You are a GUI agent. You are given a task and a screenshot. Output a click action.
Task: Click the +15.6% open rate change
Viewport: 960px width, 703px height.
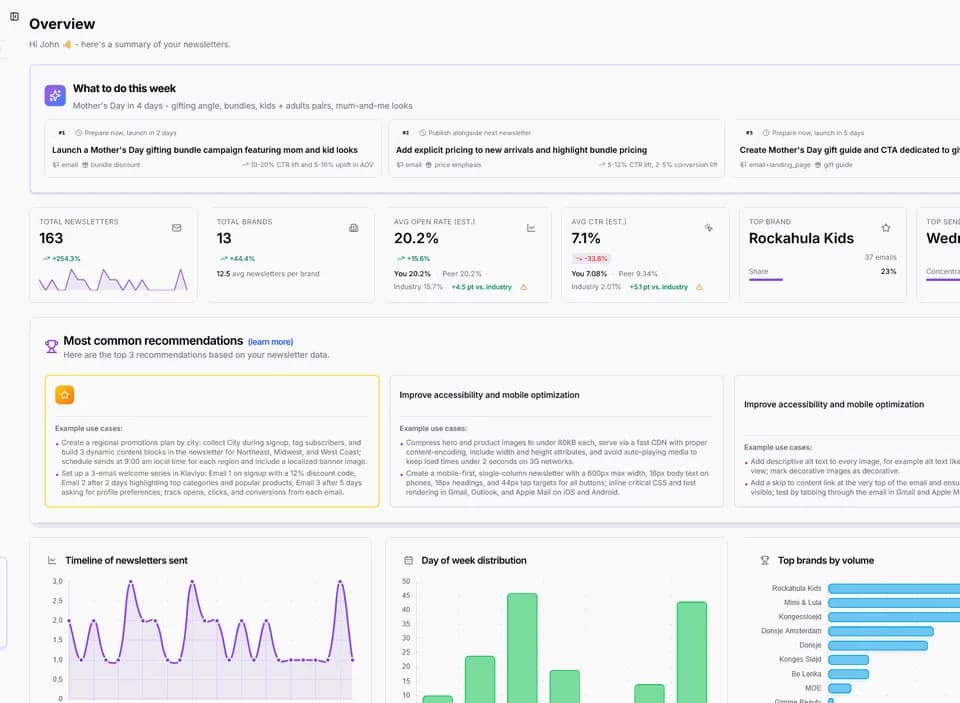point(413,258)
